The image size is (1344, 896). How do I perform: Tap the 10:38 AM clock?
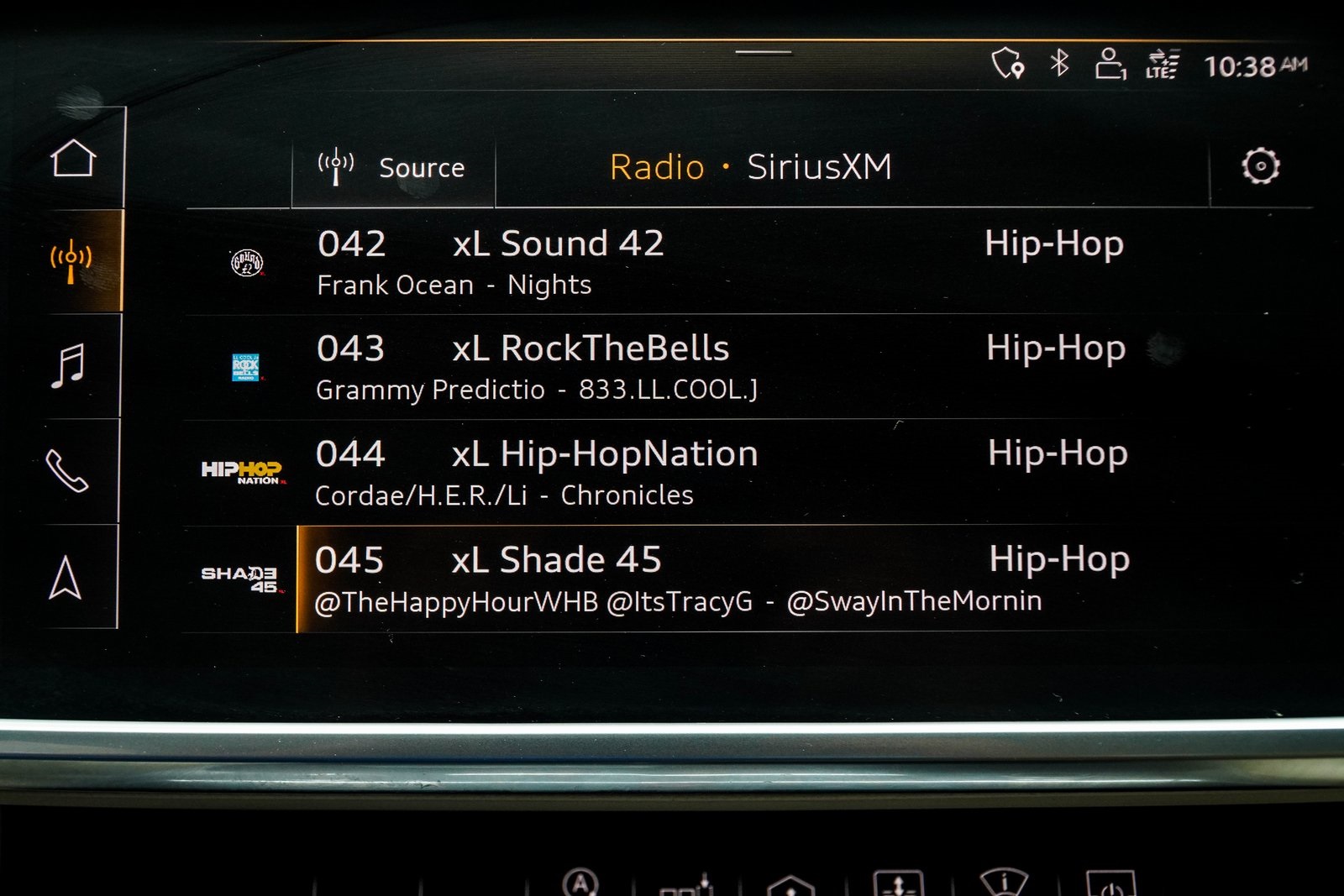click(1256, 65)
